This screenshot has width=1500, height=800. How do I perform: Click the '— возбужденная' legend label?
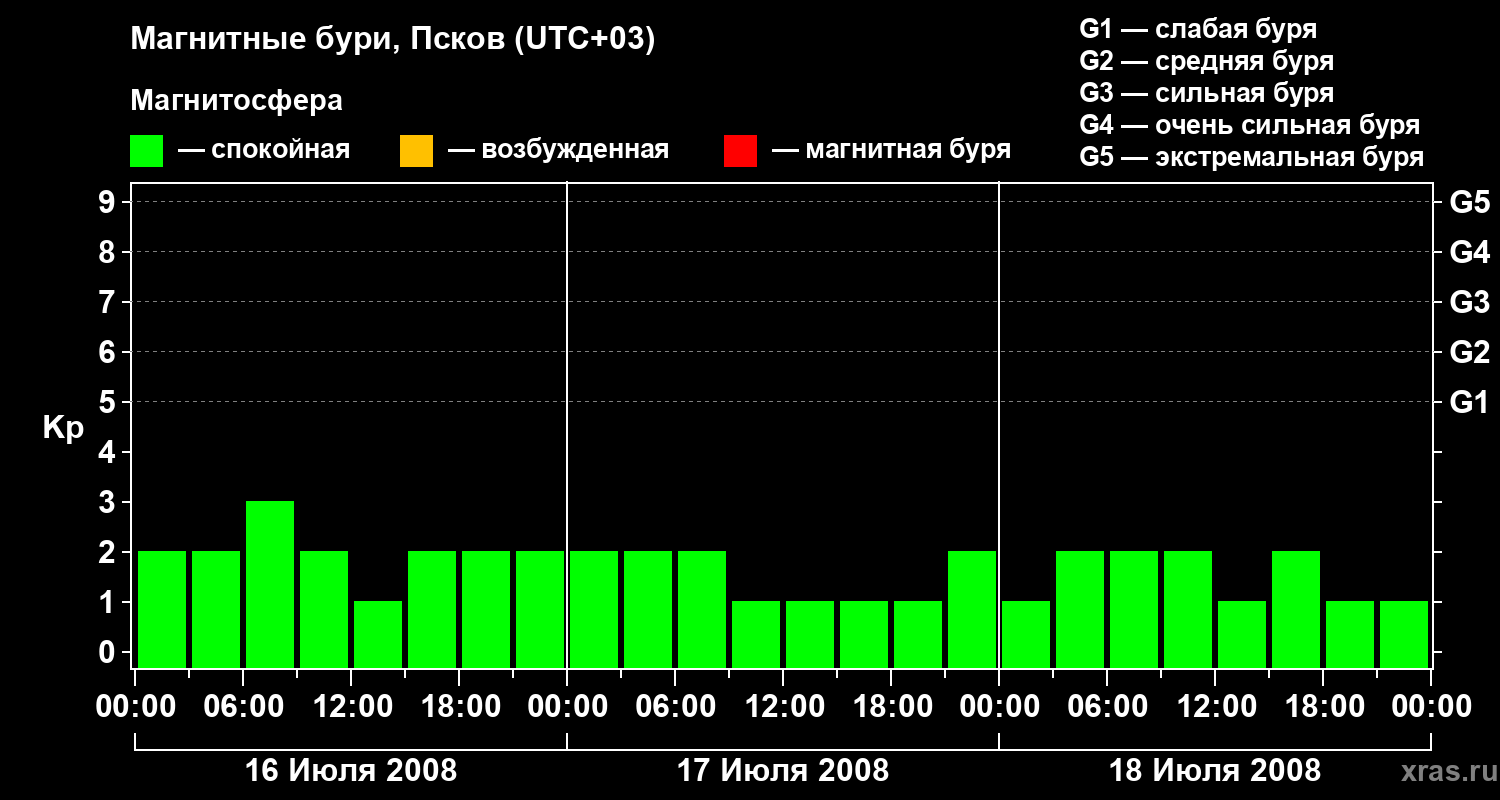pyautogui.click(x=558, y=150)
